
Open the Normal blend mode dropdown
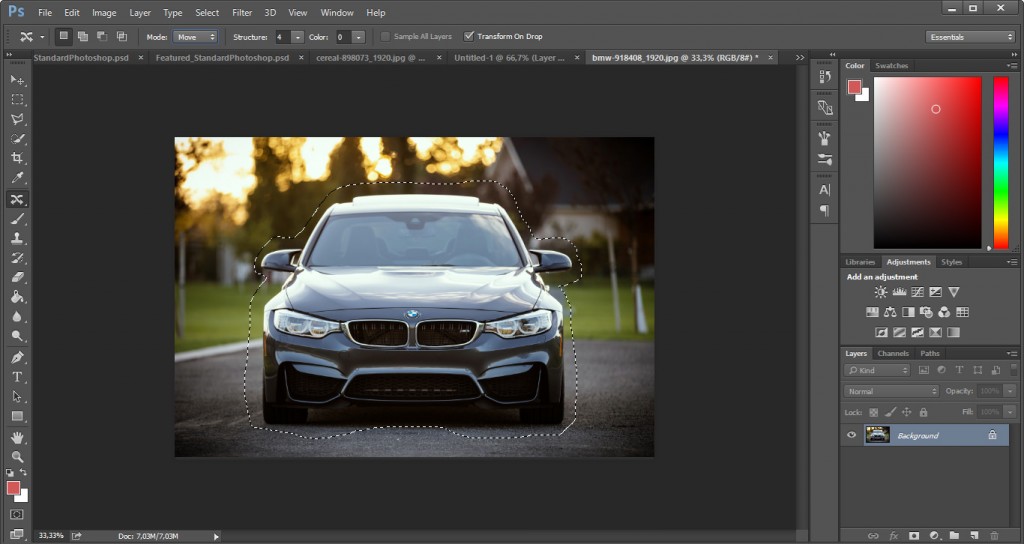pos(891,391)
